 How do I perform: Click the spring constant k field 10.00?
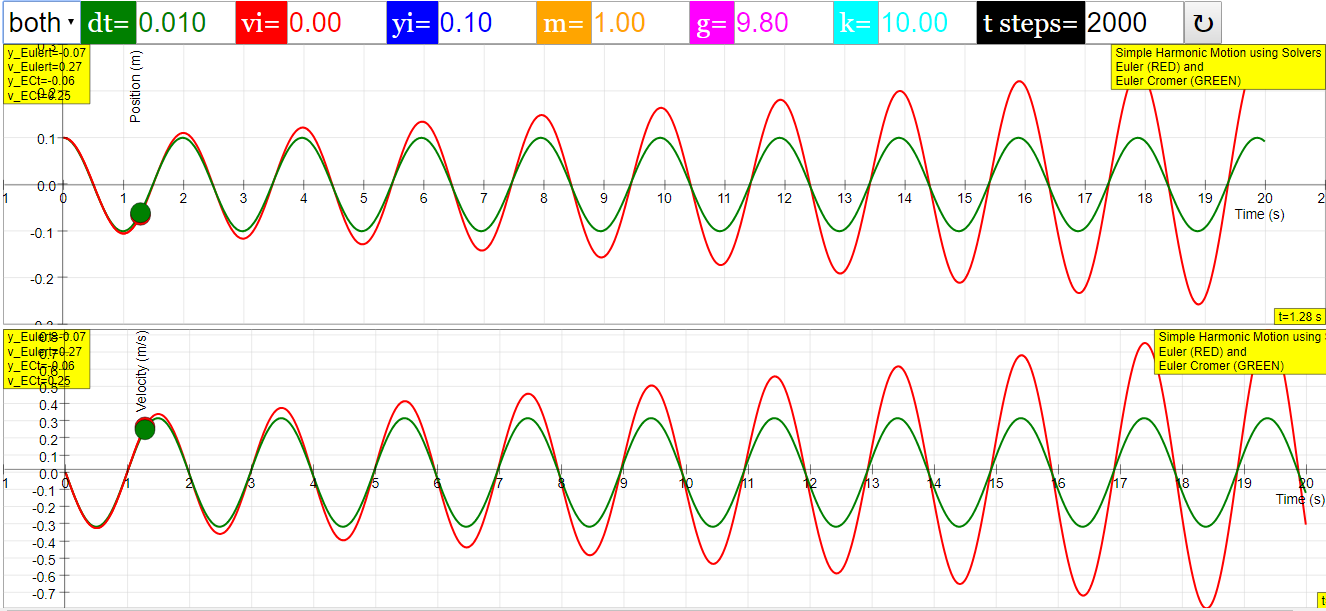tap(927, 23)
